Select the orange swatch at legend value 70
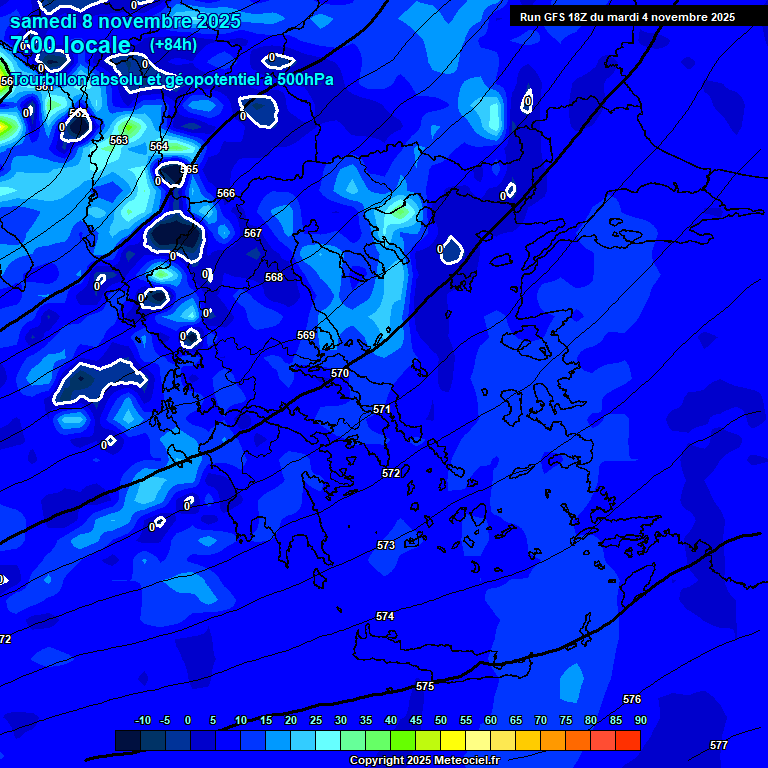This screenshot has height=768, width=768. coord(528,741)
